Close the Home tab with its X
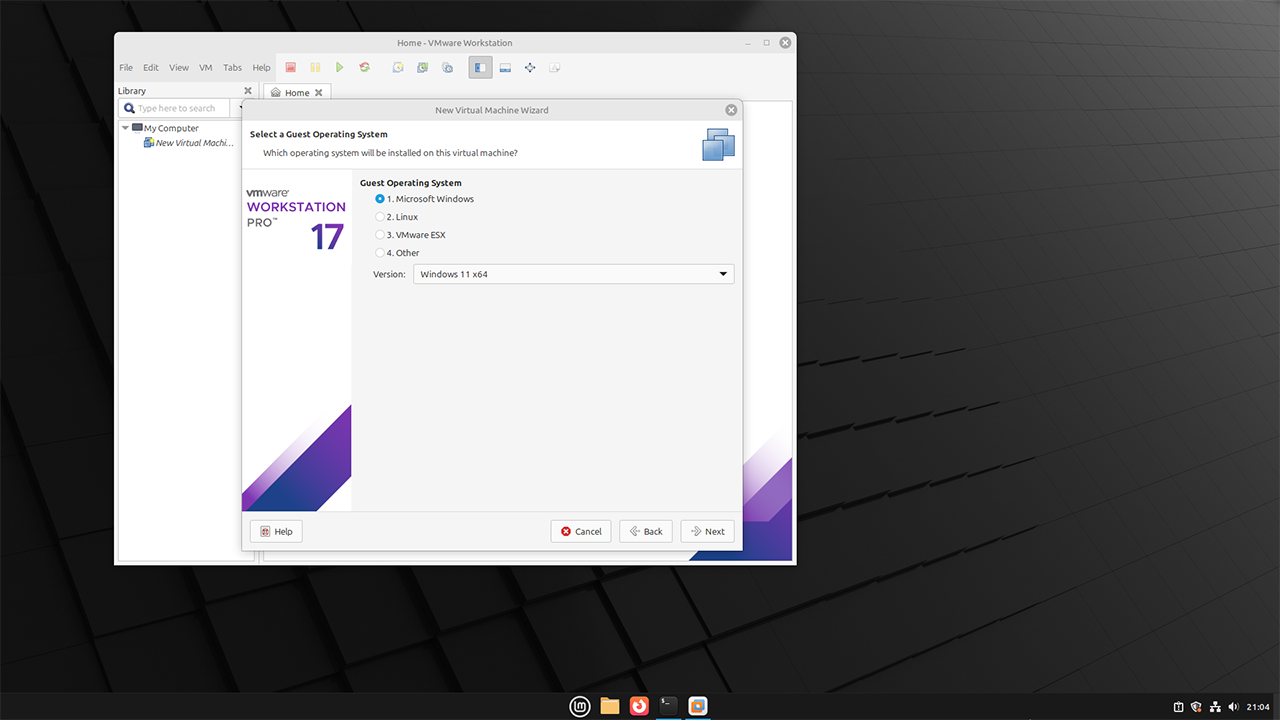Screen dimensions: 1280x720 pos(319,93)
